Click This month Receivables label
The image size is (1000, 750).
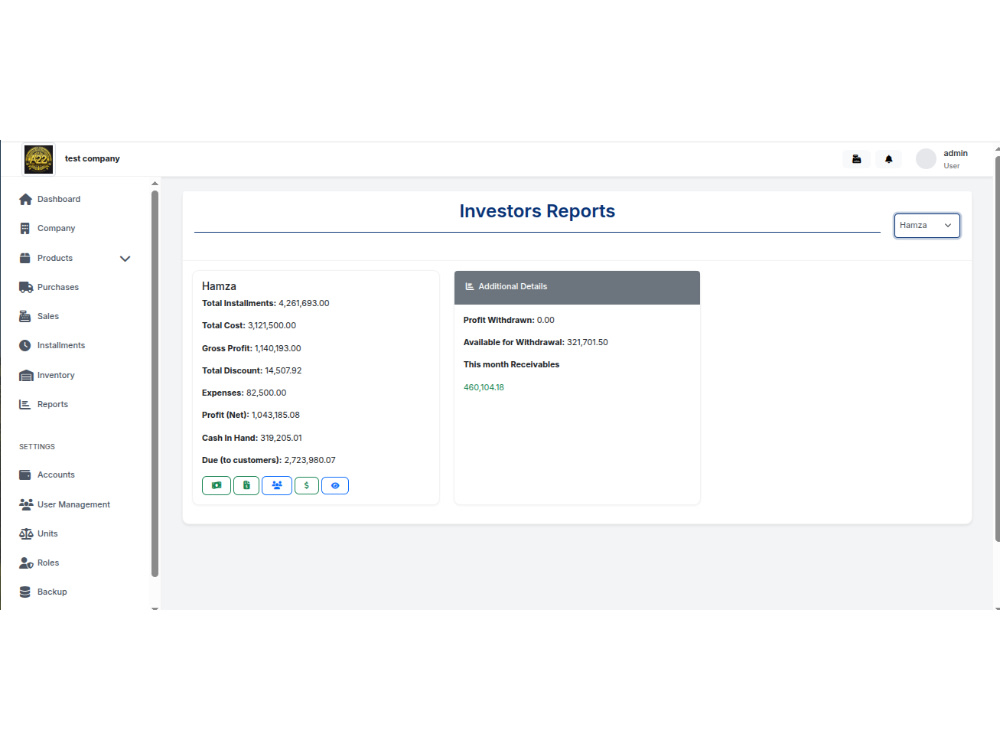[x=511, y=365]
